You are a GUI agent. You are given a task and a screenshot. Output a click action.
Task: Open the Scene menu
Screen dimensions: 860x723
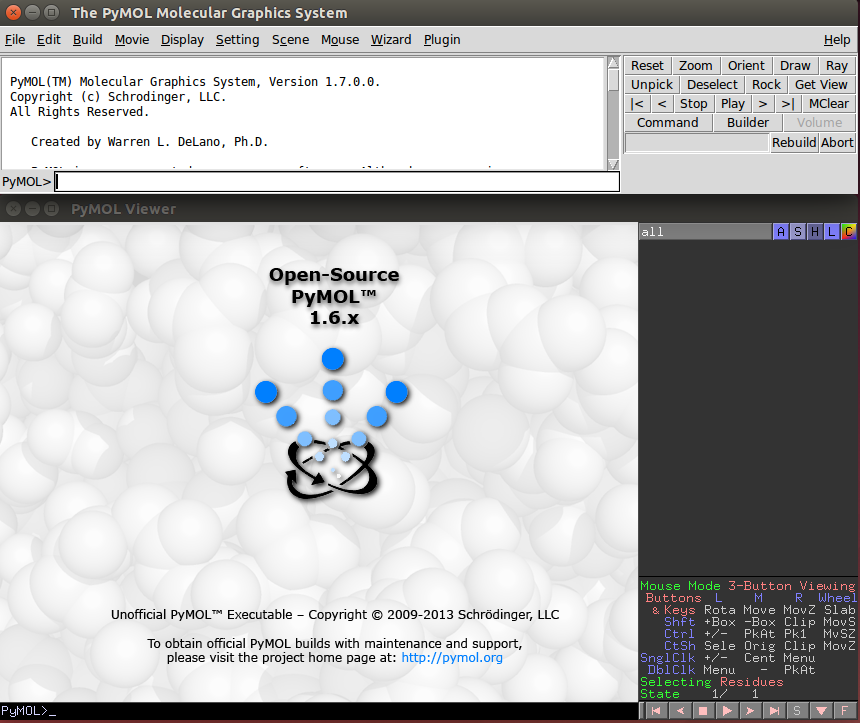tap(290, 39)
